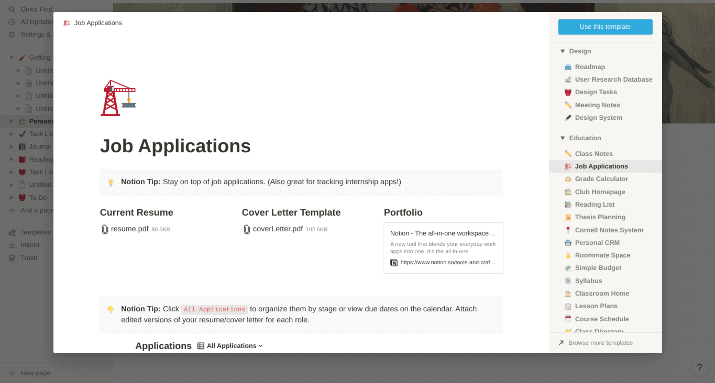
Task: Click the All Applications inline code text
Action: coord(214,309)
